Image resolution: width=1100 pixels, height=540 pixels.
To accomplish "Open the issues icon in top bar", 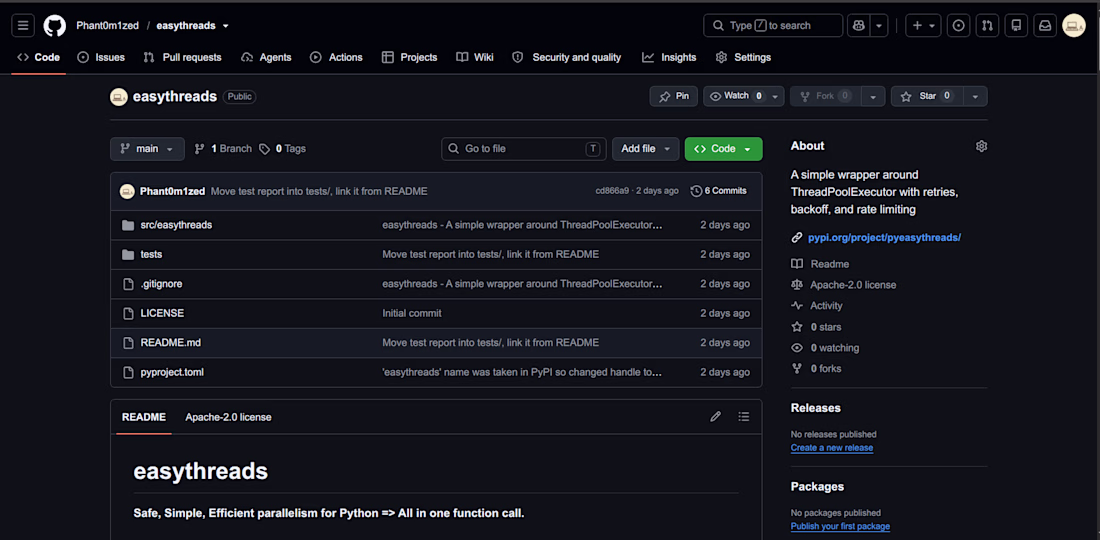I will [x=958, y=26].
